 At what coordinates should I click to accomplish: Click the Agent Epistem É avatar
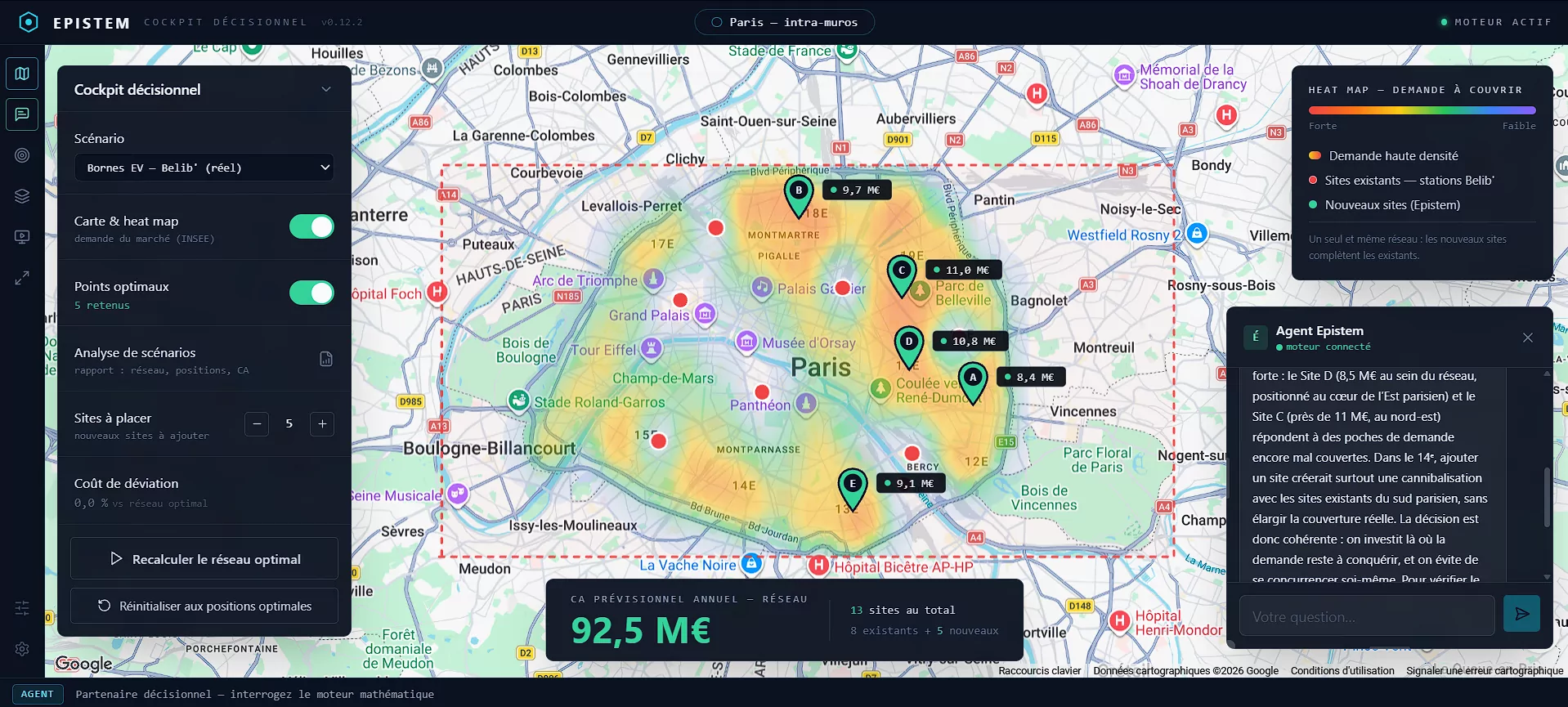(x=1256, y=337)
